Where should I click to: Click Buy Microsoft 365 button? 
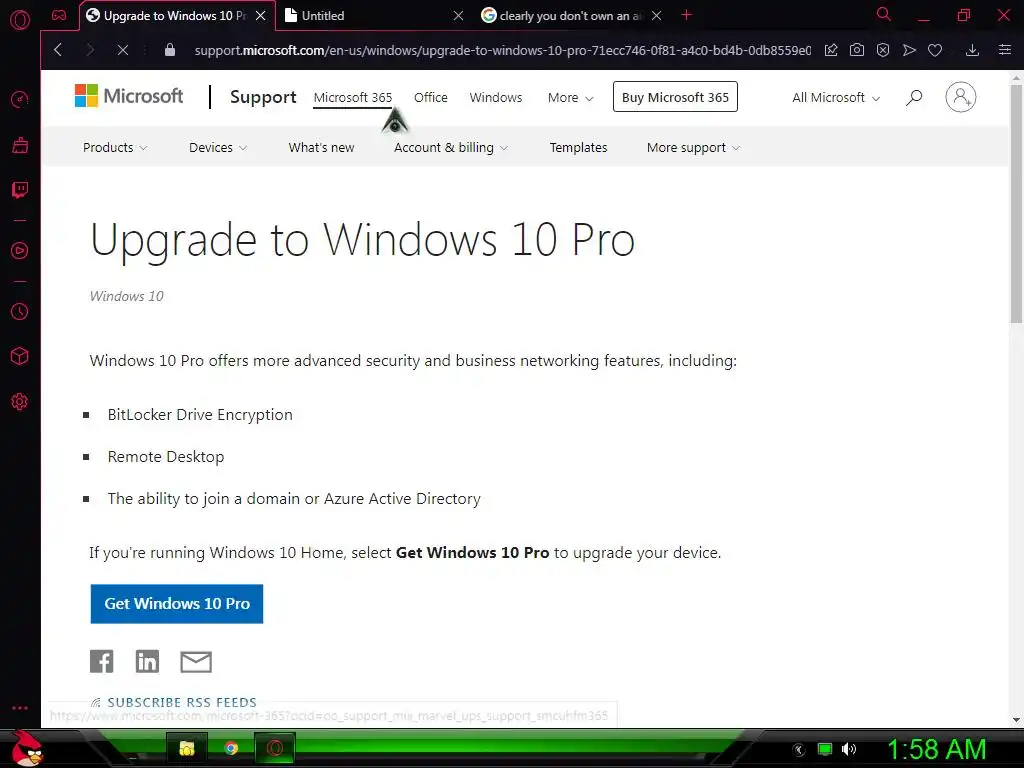click(675, 97)
